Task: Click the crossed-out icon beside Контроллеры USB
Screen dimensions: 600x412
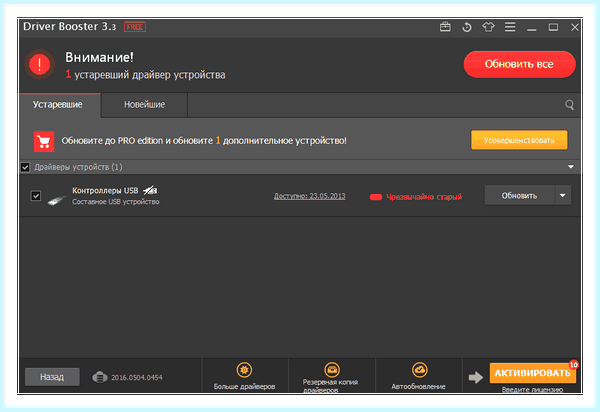Action: click(x=150, y=190)
